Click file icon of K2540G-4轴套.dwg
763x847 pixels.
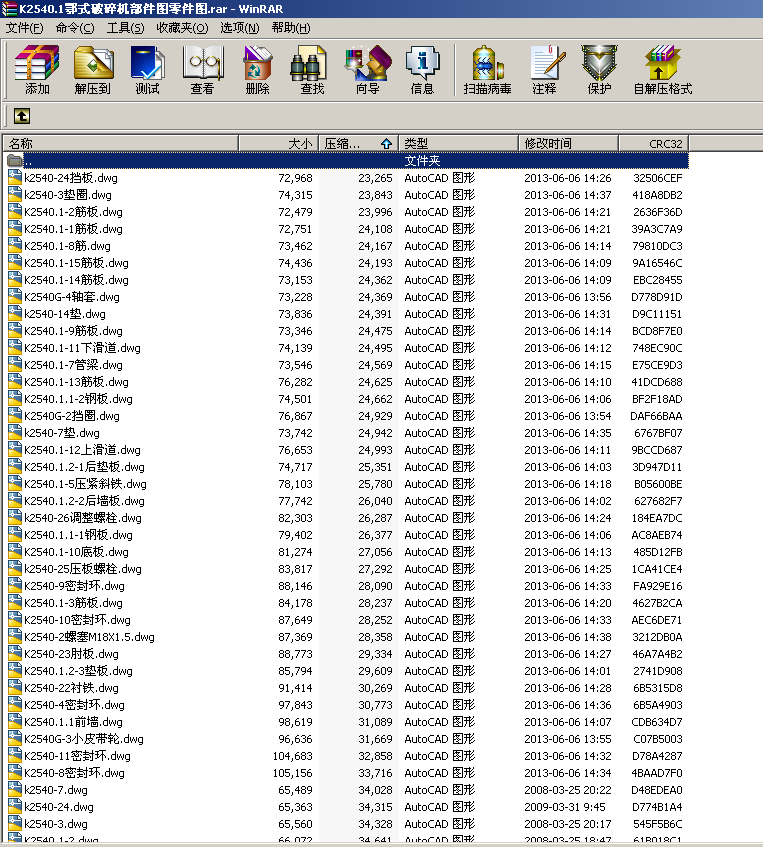(x=15, y=297)
